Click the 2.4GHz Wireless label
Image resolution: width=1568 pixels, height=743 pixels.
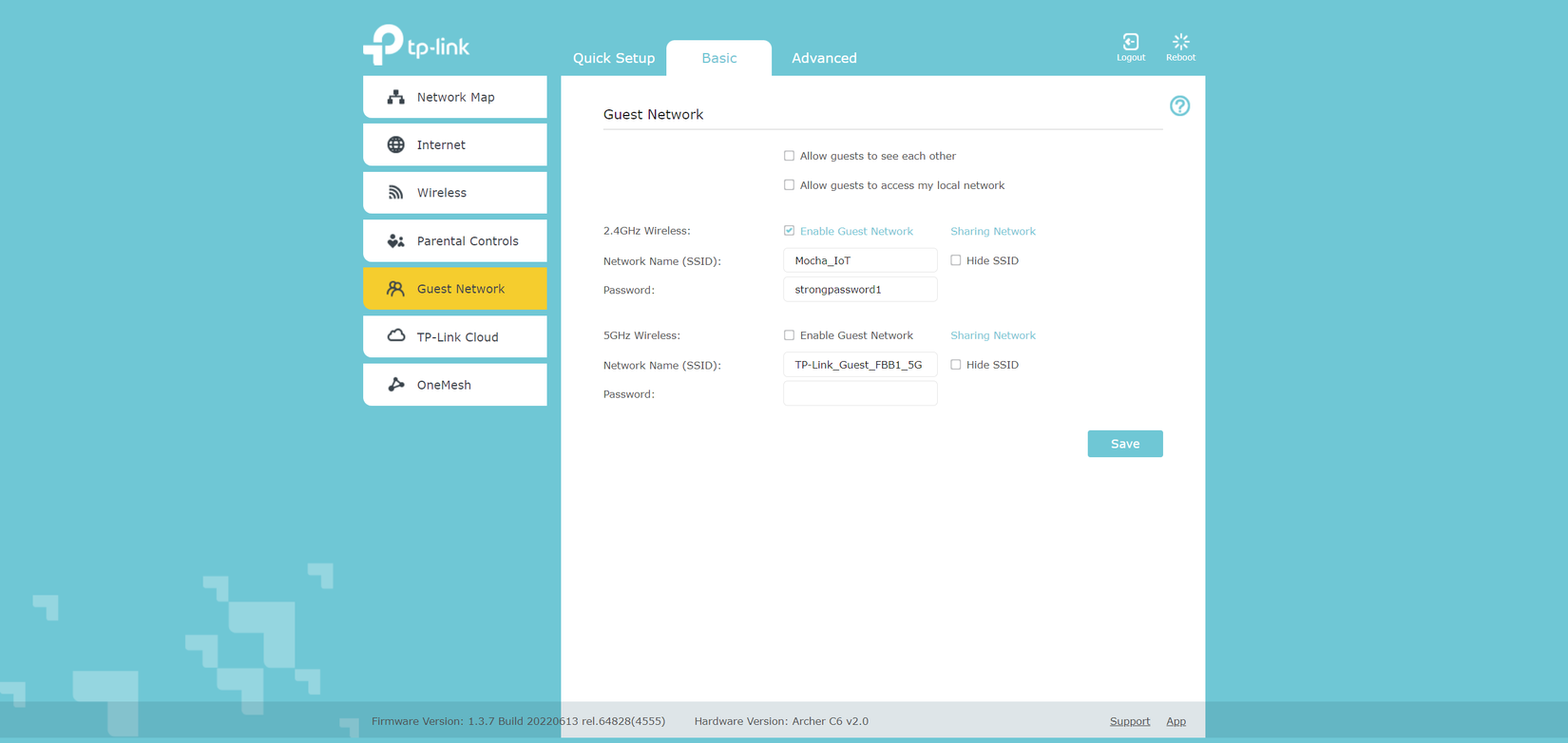(x=647, y=231)
